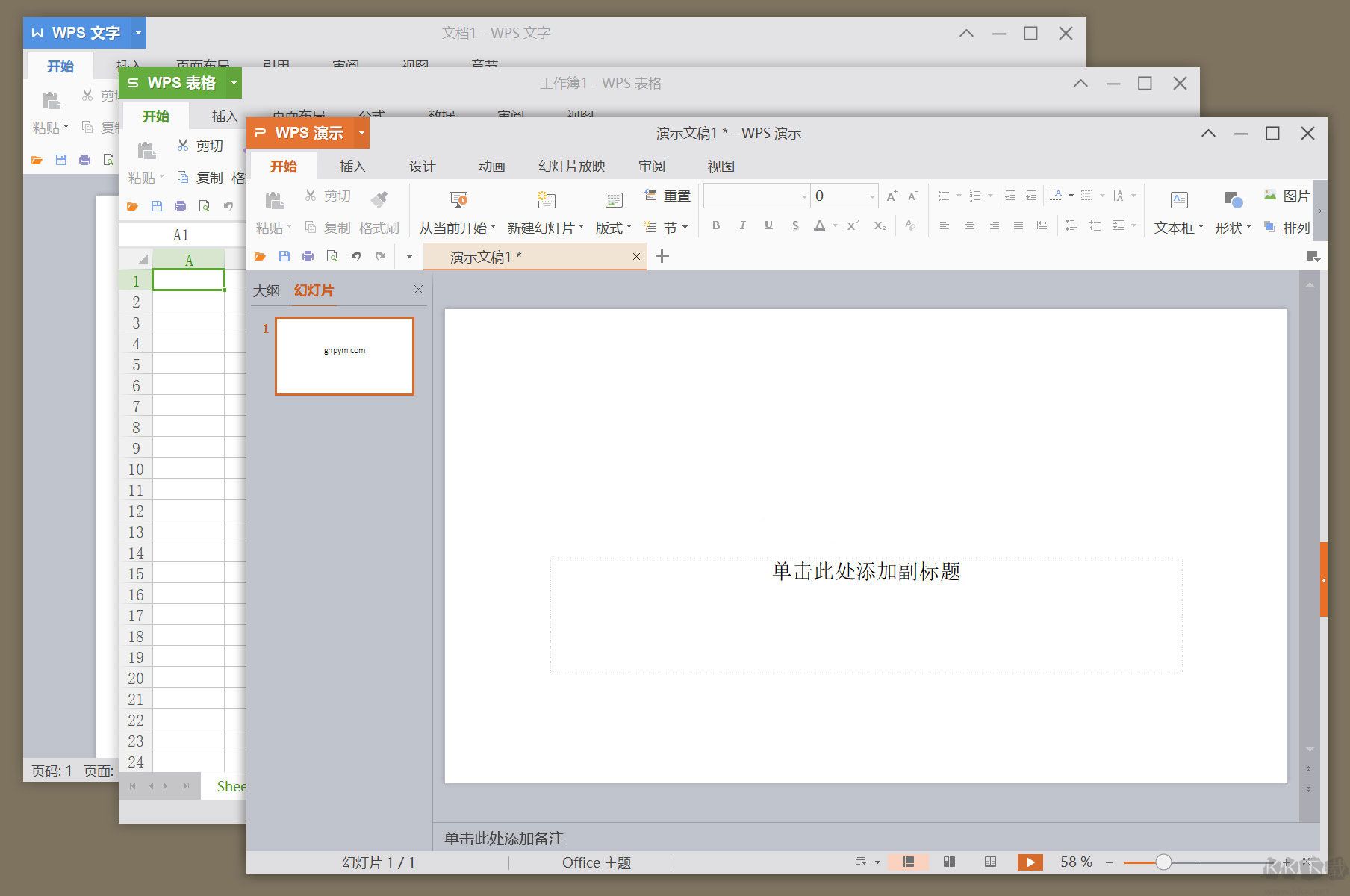
Task: Switch to the 动画 (Animation) ribbon tab
Action: [491, 166]
